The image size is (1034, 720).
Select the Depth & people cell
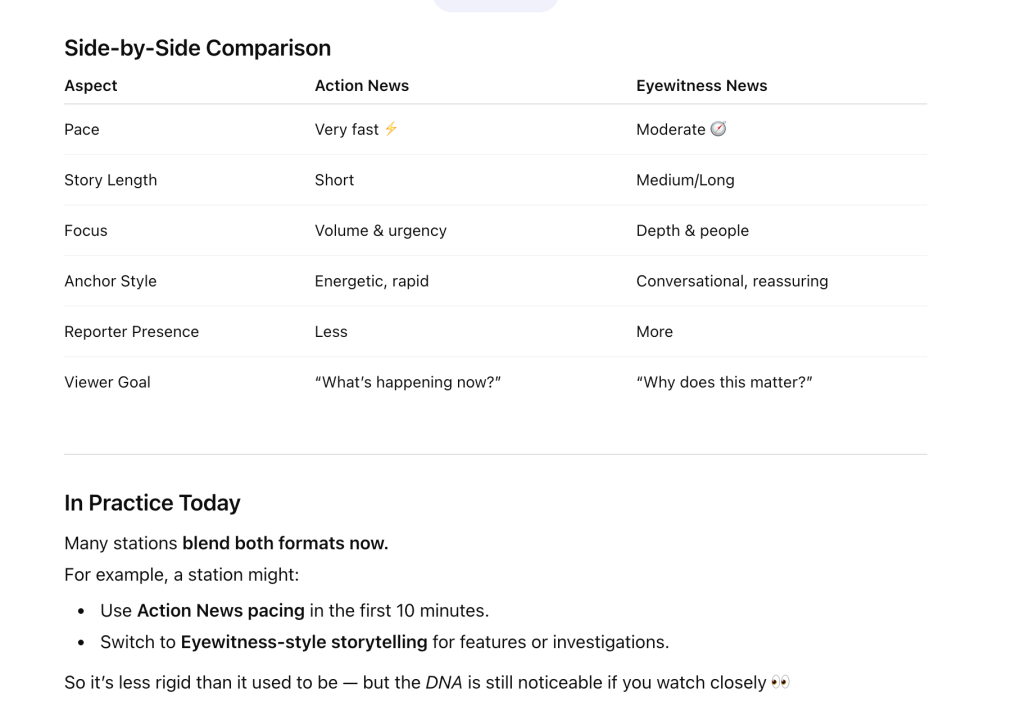pyautogui.click(x=692, y=231)
